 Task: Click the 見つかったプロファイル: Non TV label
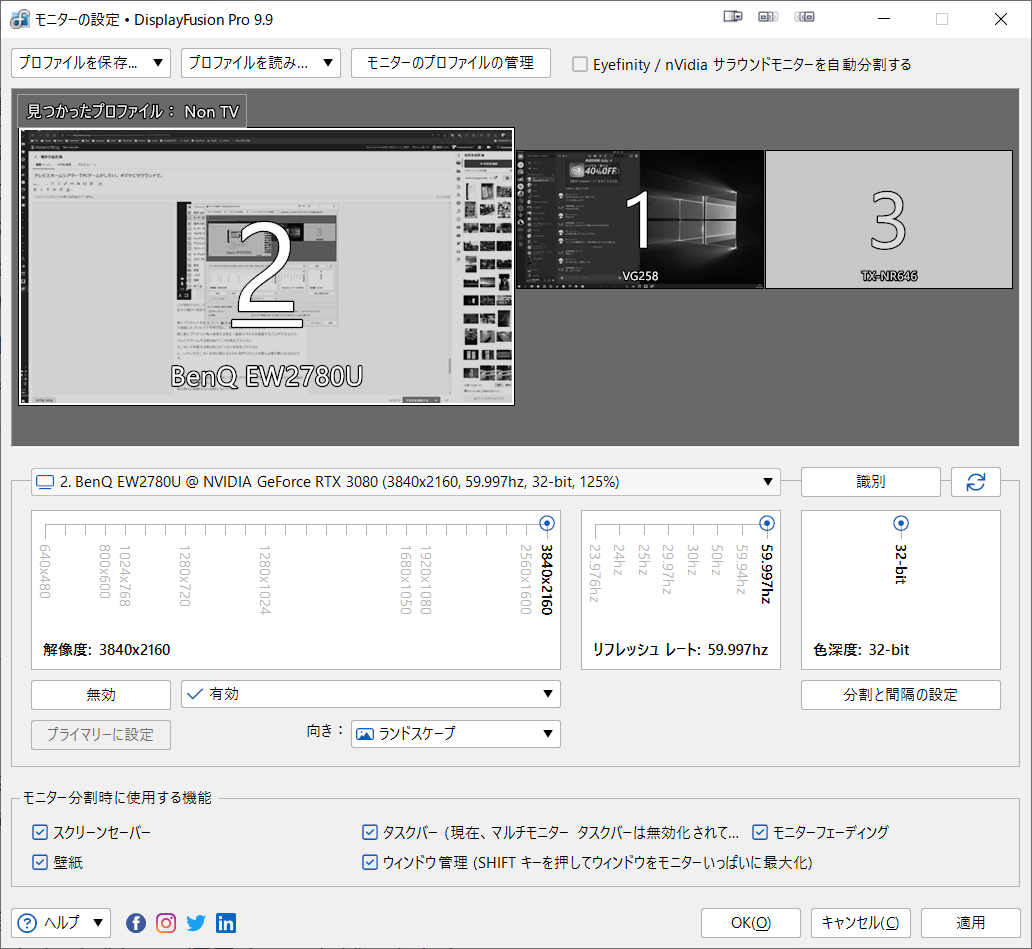point(132,112)
